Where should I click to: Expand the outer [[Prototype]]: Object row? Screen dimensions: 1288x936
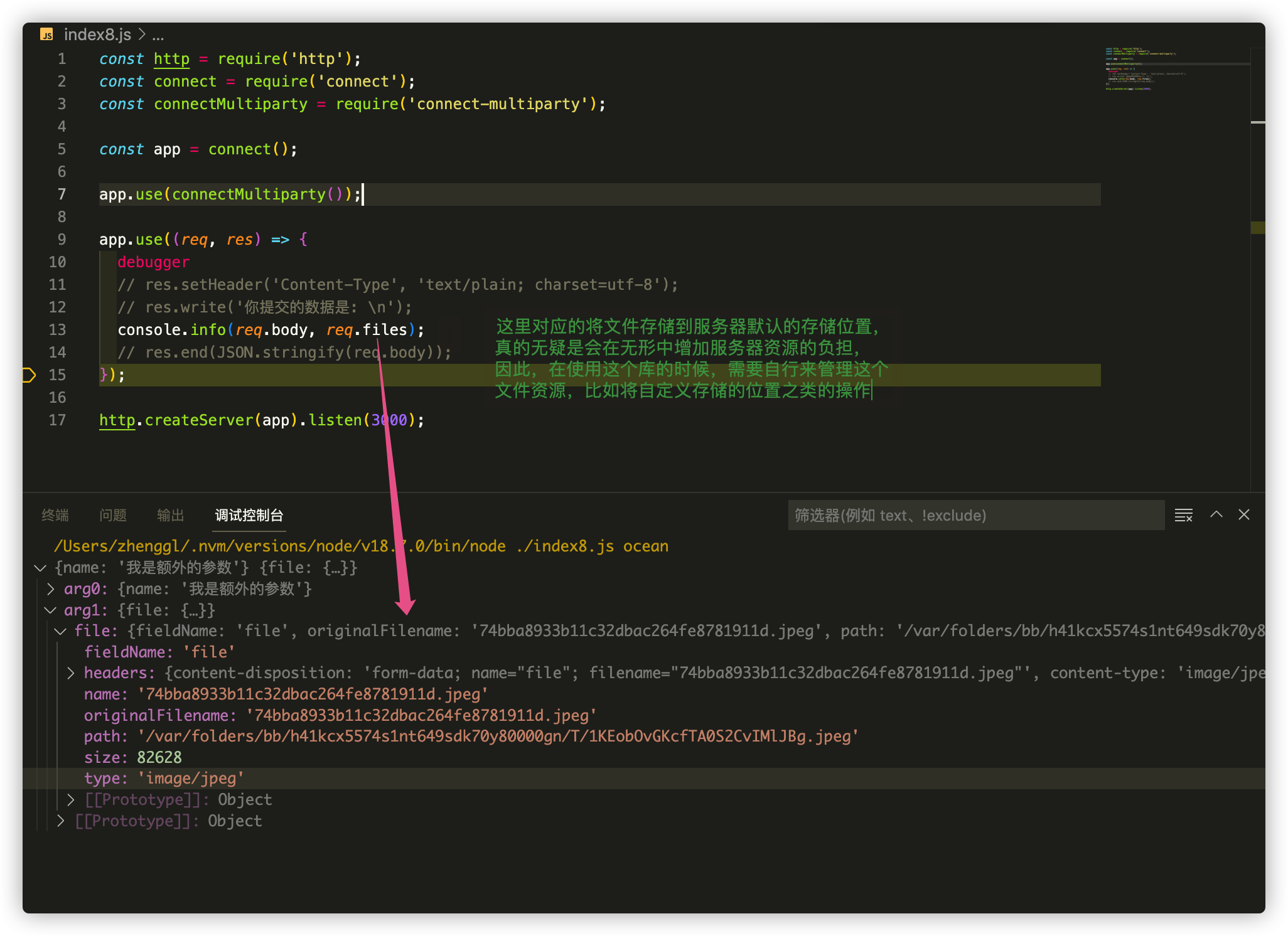(x=61, y=821)
